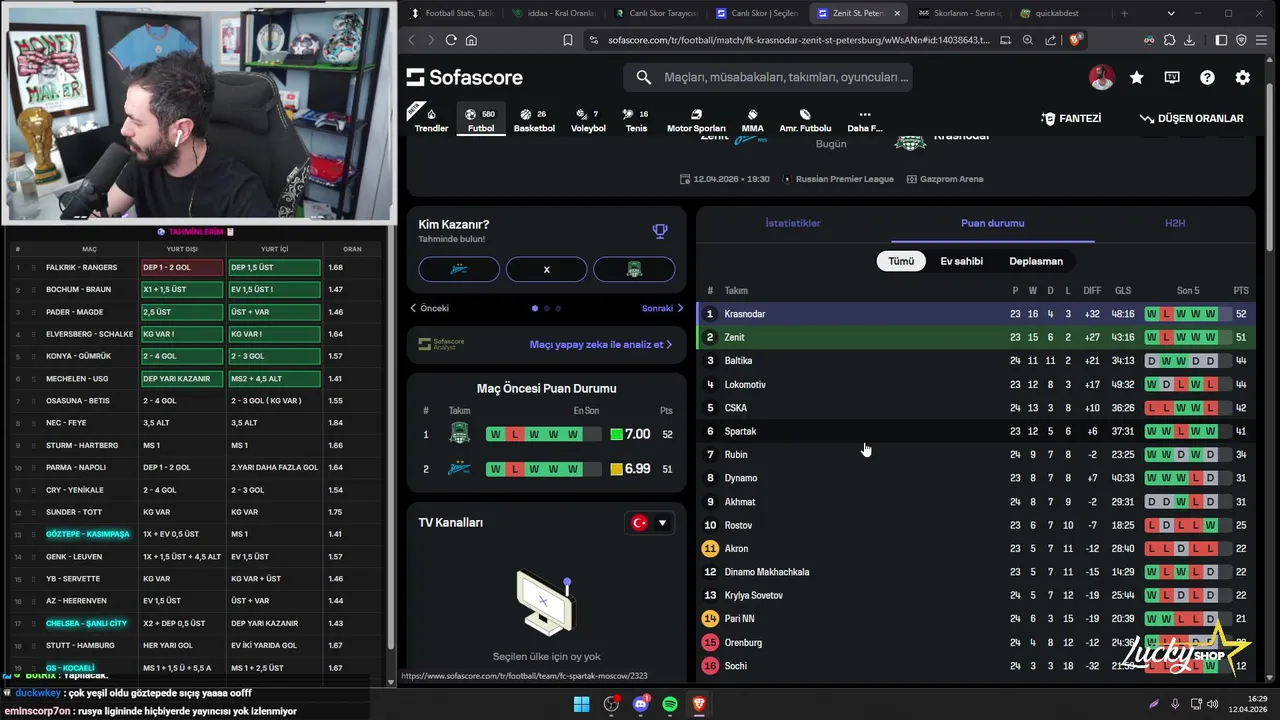This screenshot has width=1280, height=720.
Task: Open the help question mark icon
Action: pyautogui.click(x=1207, y=77)
